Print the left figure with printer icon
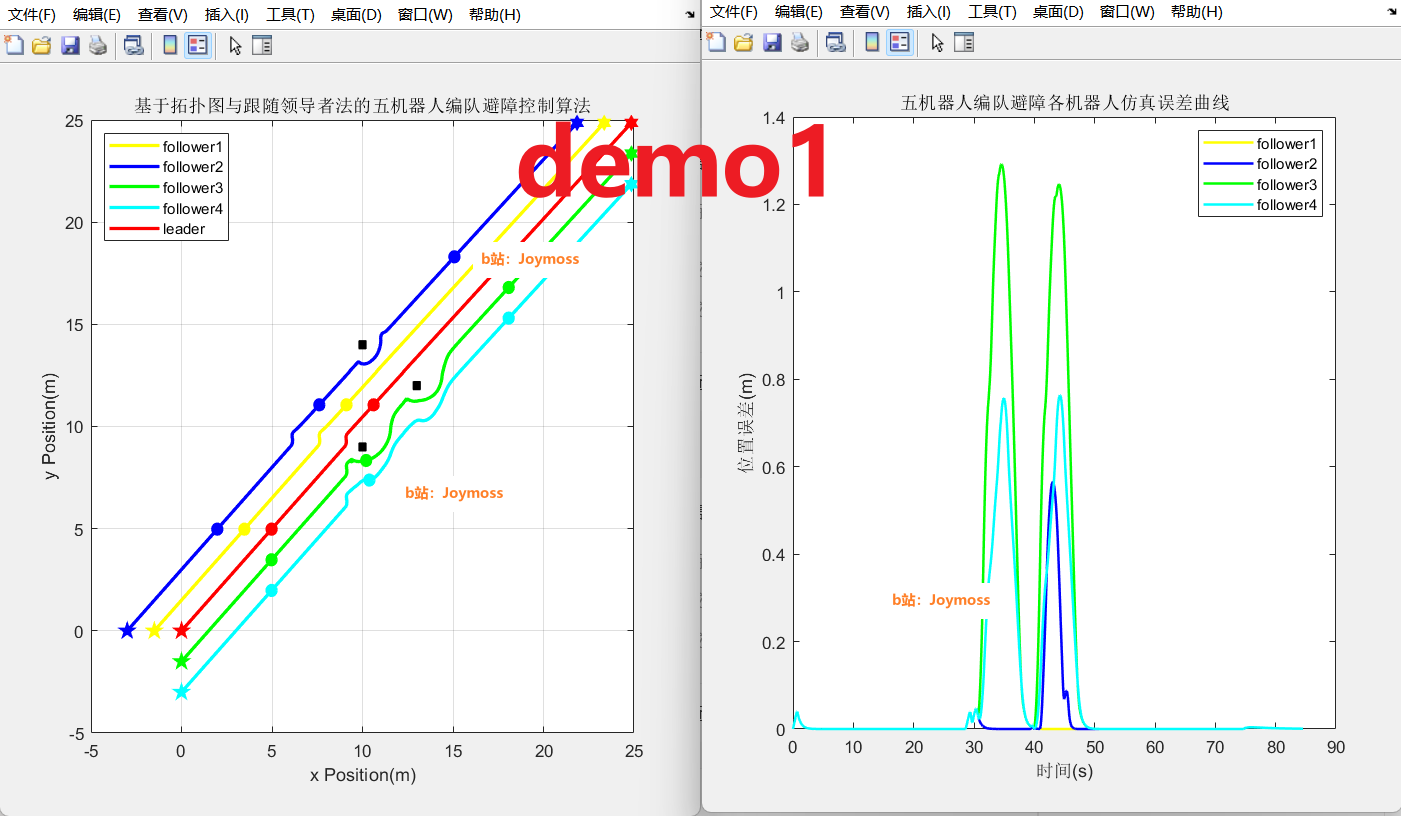 98,45
